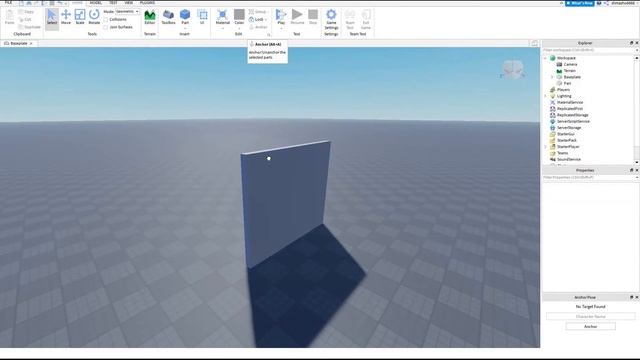Viewport: 640px width, 360px height.
Task: Click the Duplicate command
Action: click(29, 27)
